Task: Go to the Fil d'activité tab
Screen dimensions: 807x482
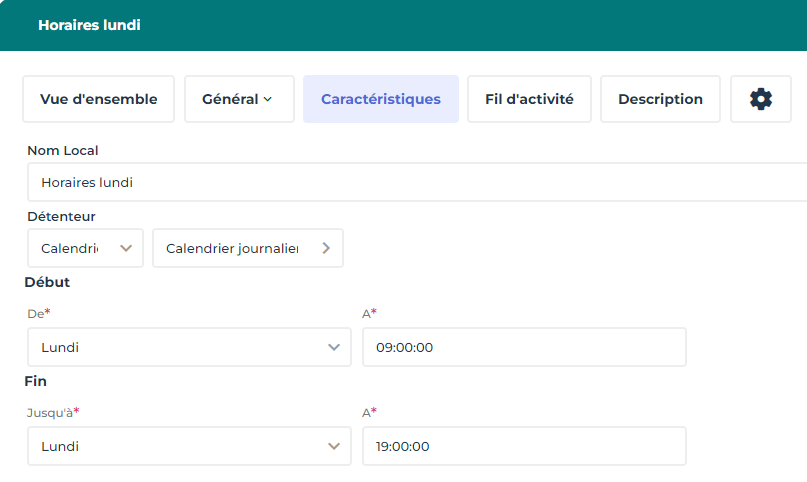Action: [529, 99]
